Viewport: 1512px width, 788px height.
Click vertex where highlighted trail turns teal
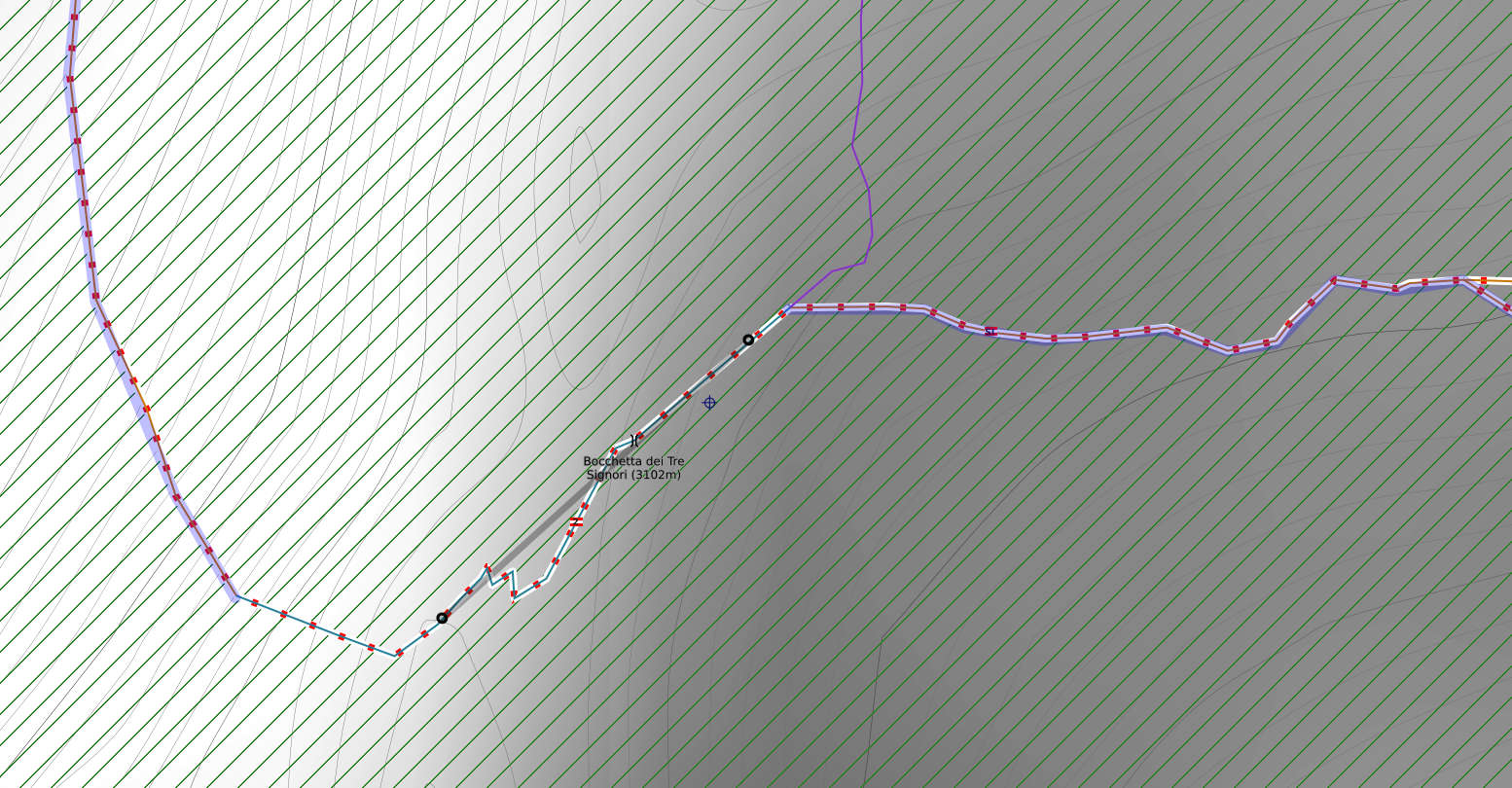[235, 597]
